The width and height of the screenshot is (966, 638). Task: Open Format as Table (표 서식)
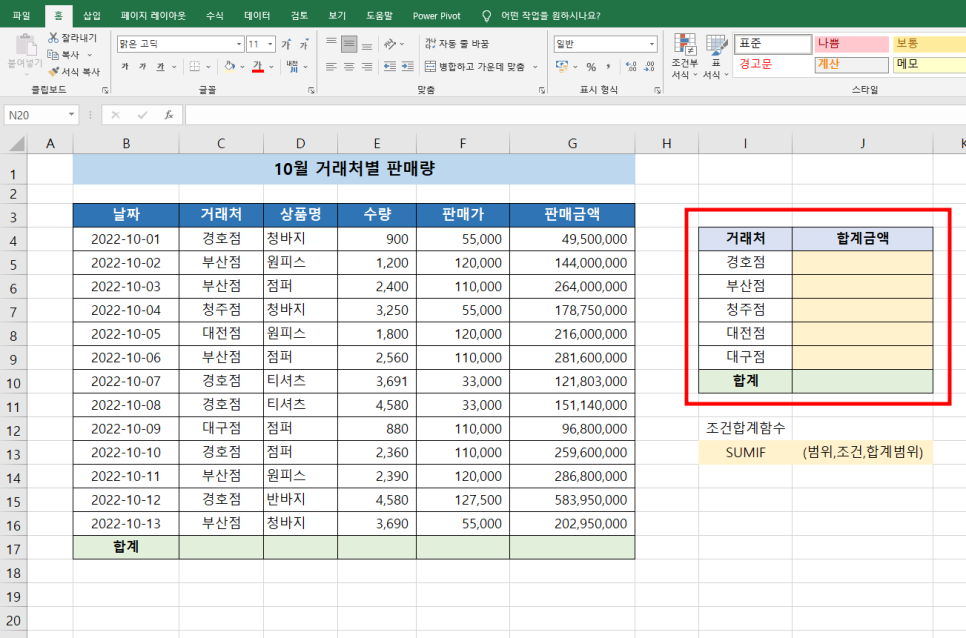pos(716,56)
